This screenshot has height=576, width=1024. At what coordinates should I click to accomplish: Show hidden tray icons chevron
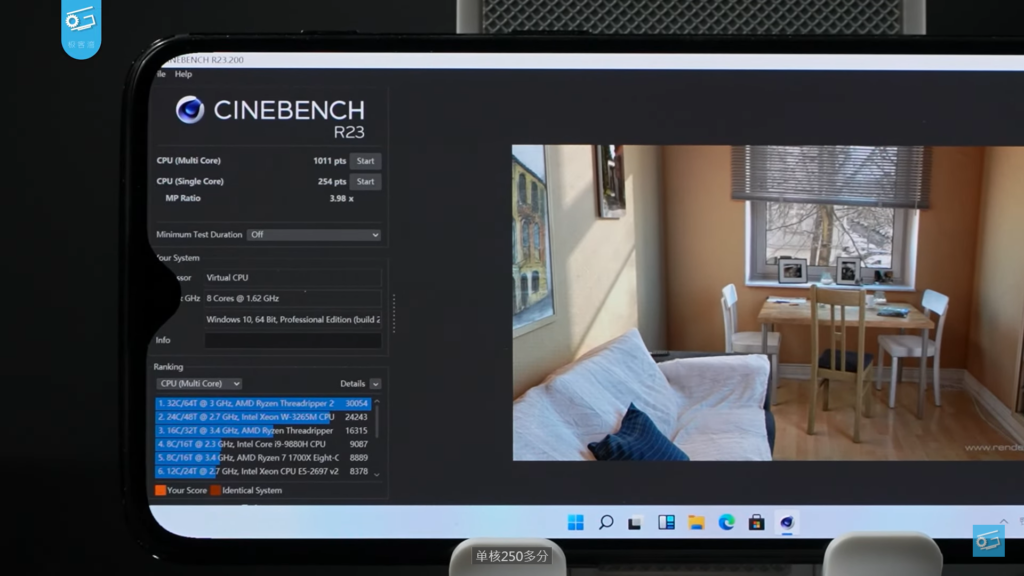1004,521
